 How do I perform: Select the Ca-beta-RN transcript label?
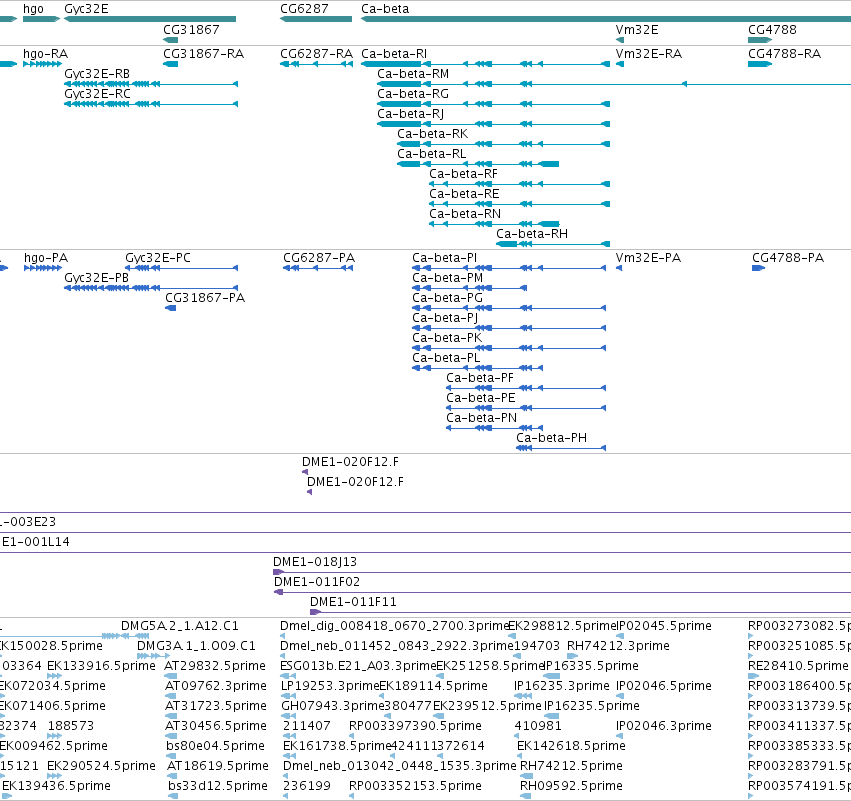[465, 214]
